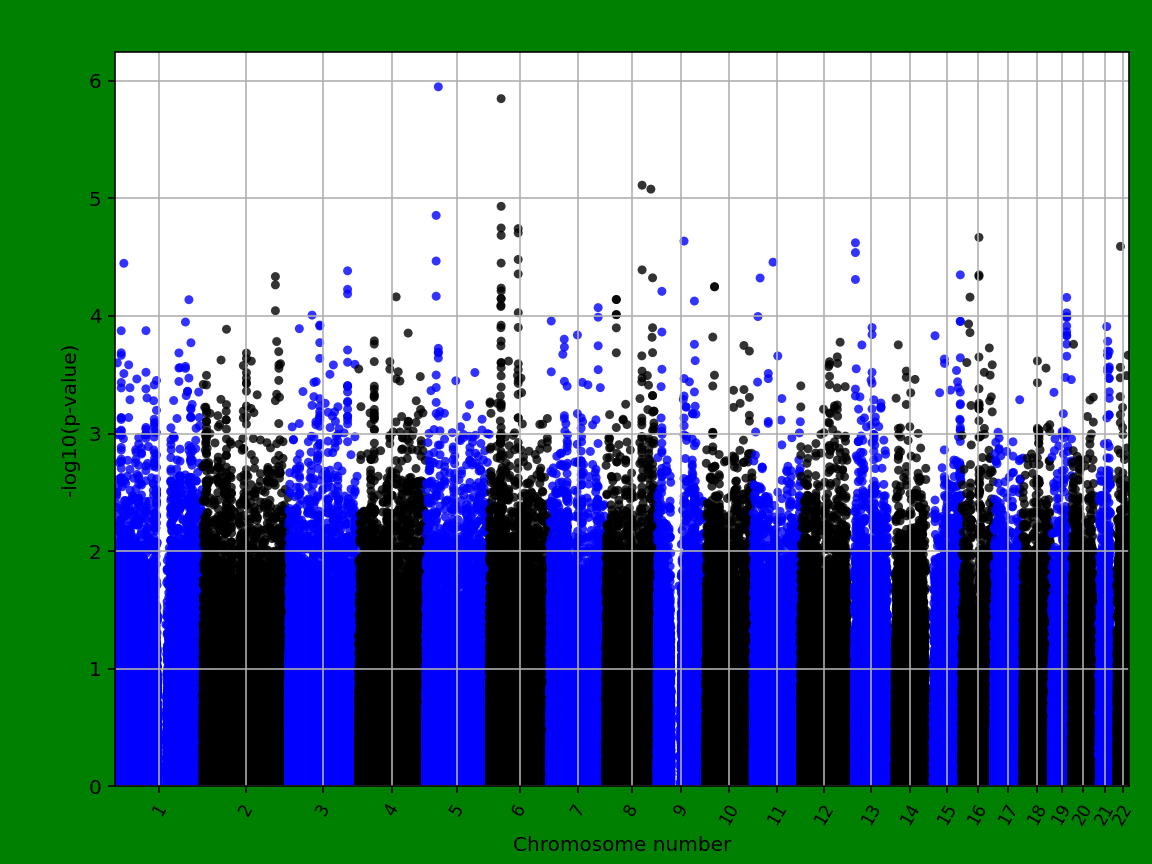Select the blue point near 4.6 above chromosome 13
The image size is (1152, 864).
tap(855, 243)
